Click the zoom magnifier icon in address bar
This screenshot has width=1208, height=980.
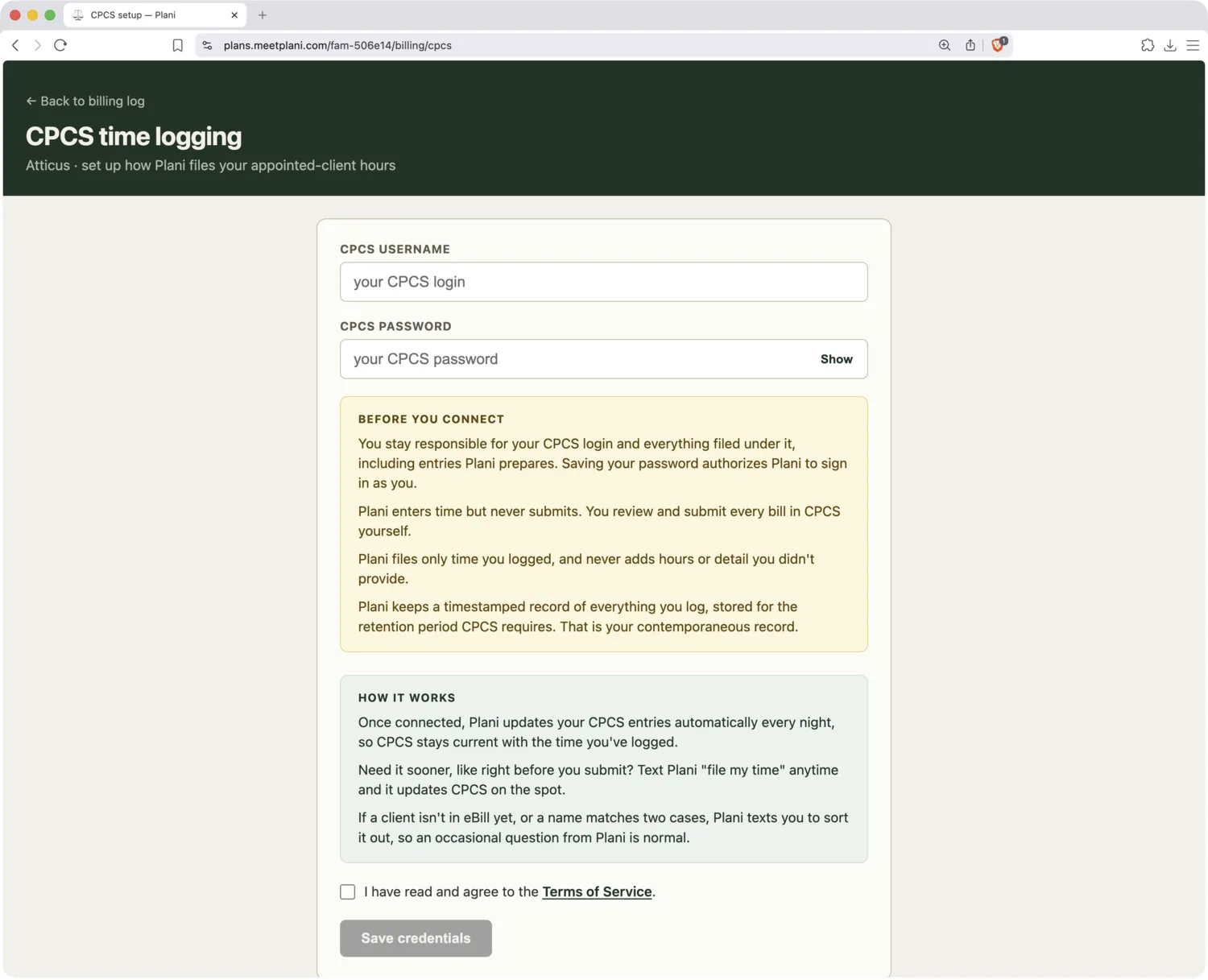[x=945, y=45]
